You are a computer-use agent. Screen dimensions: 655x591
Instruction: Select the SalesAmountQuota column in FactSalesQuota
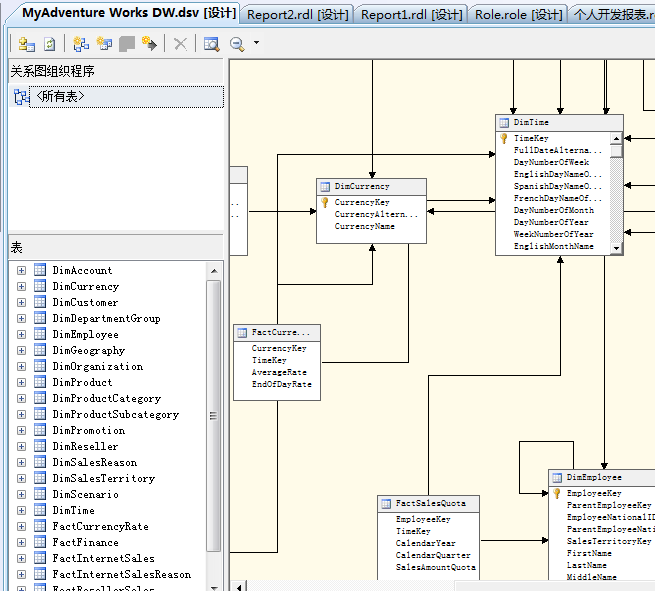tap(436, 568)
